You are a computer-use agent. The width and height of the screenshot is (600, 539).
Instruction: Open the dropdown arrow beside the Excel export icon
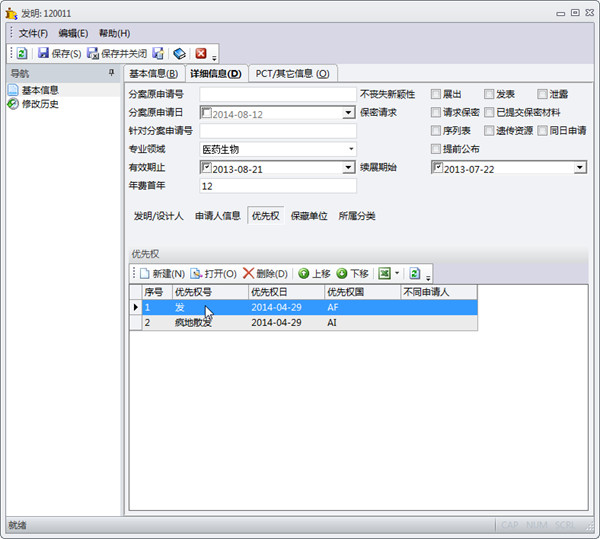(397, 273)
